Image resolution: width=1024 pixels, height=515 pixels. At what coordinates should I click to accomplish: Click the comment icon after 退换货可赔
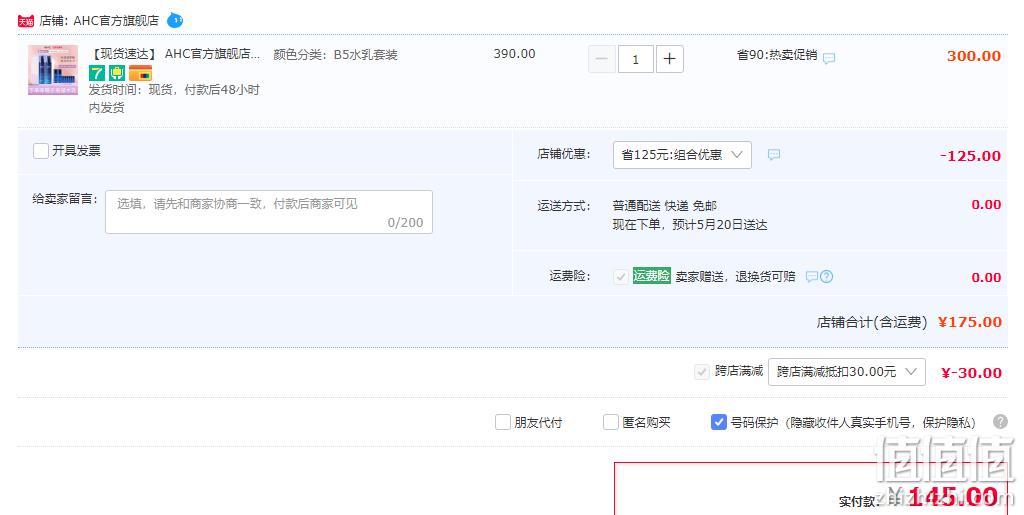tap(812, 277)
